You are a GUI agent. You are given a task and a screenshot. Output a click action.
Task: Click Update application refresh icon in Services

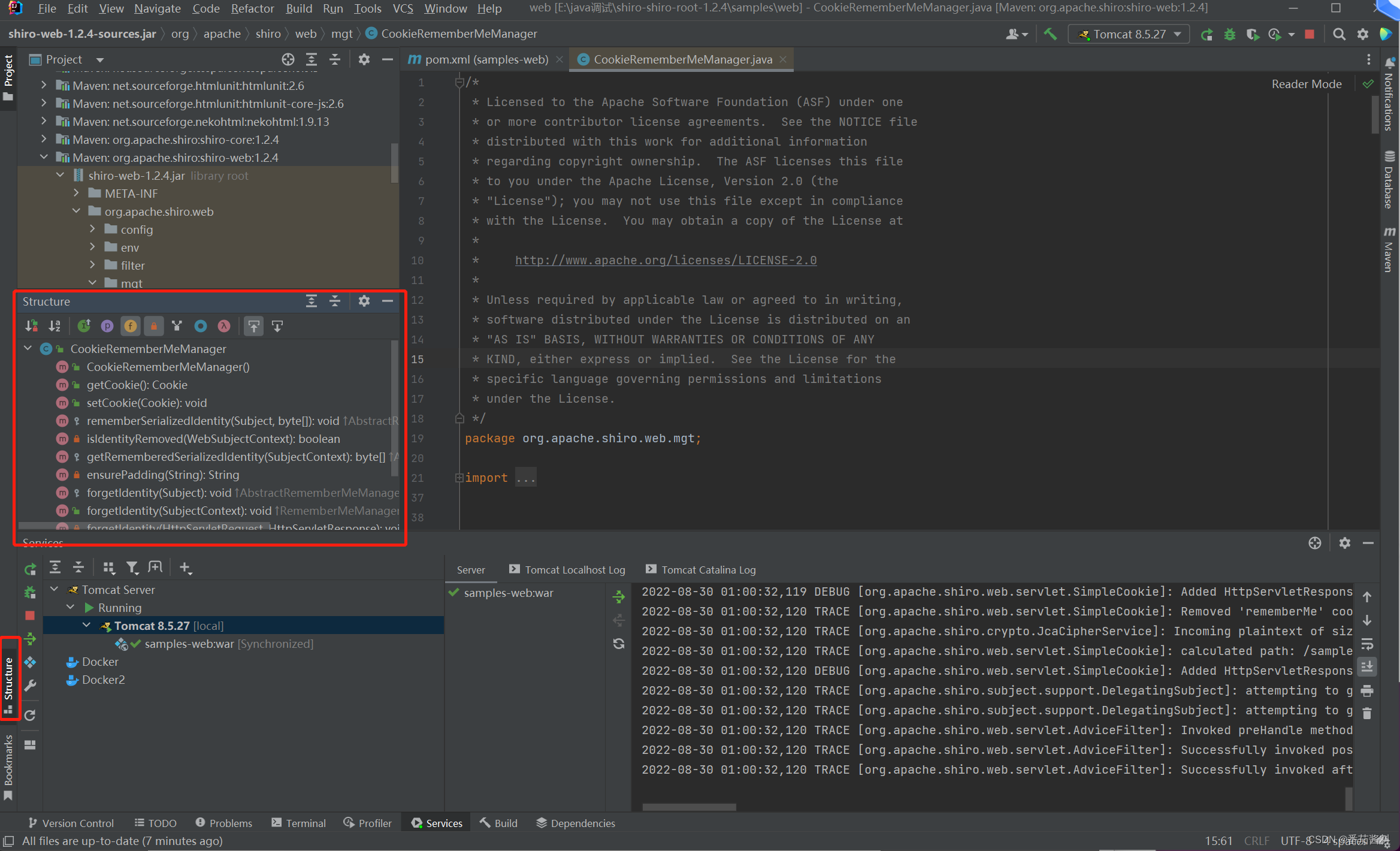click(30, 715)
